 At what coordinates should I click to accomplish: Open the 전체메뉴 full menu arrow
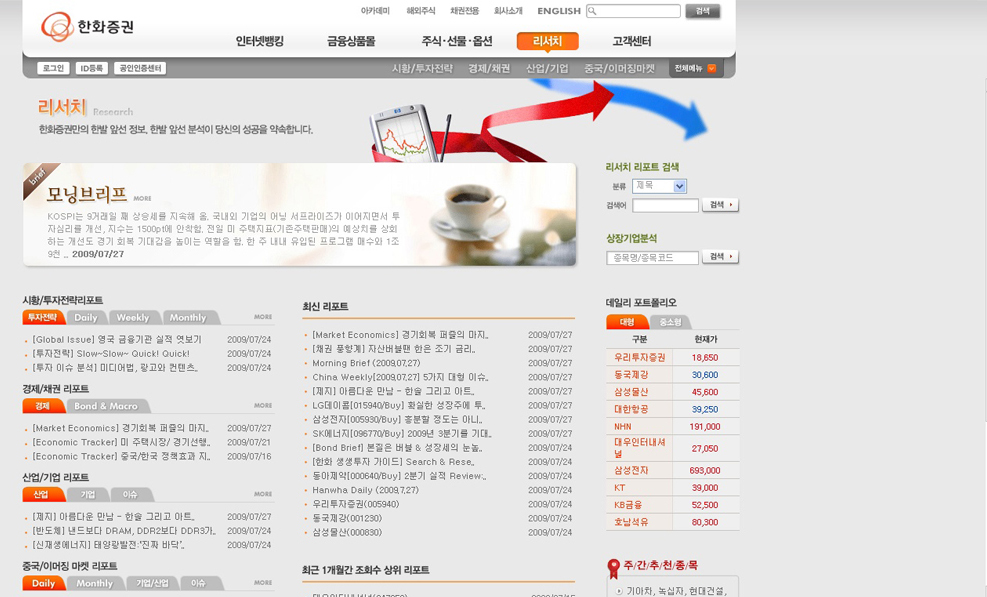coord(711,69)
